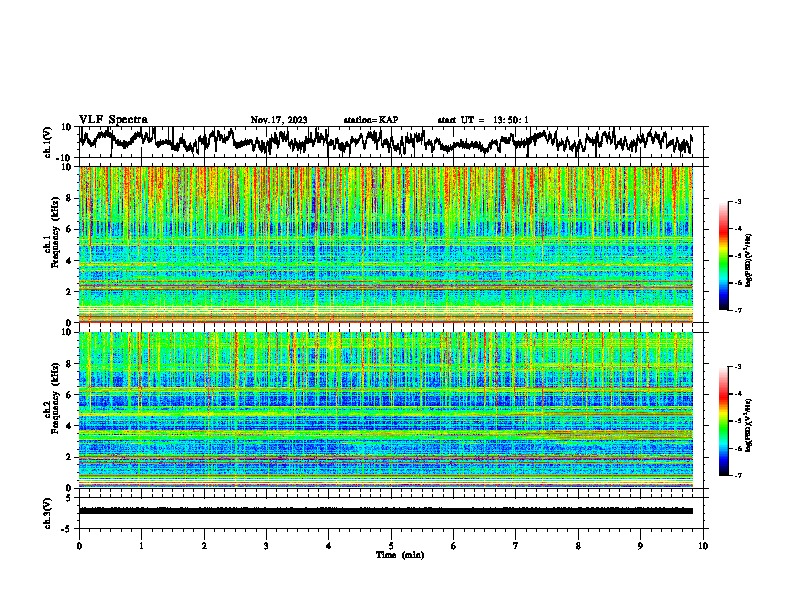Image resolution: width=792 pixels, height=612 pixels.
Task: Click the "station=KAP" header label
Action: tap(371, 120)
